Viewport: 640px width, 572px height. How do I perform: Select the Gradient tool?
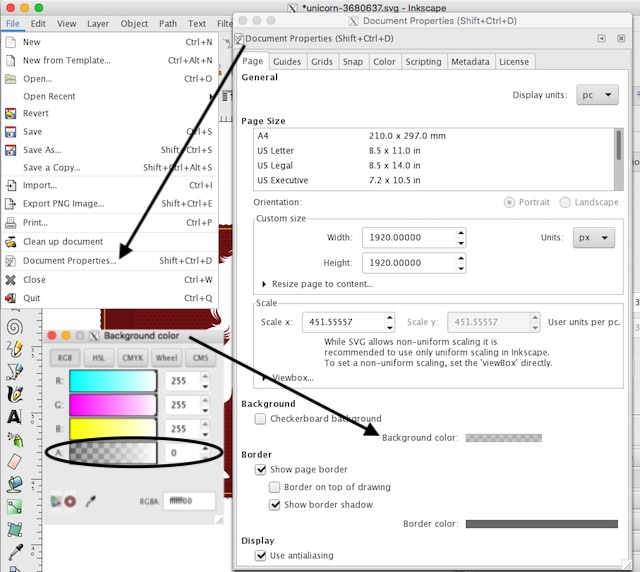(15, 507)
